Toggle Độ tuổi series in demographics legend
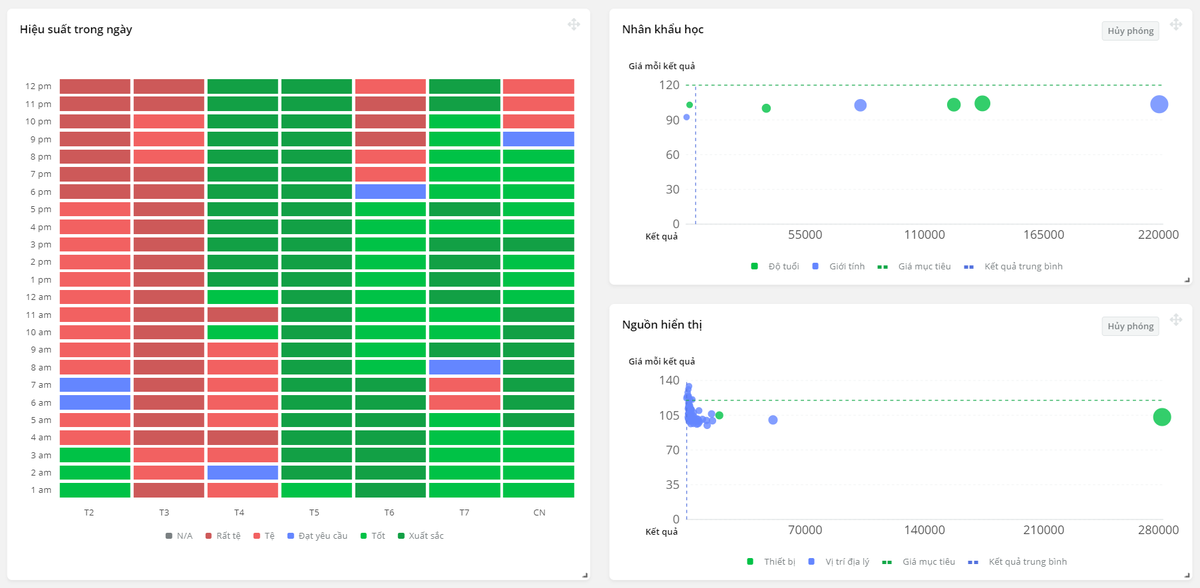 [x=775, y=267]
